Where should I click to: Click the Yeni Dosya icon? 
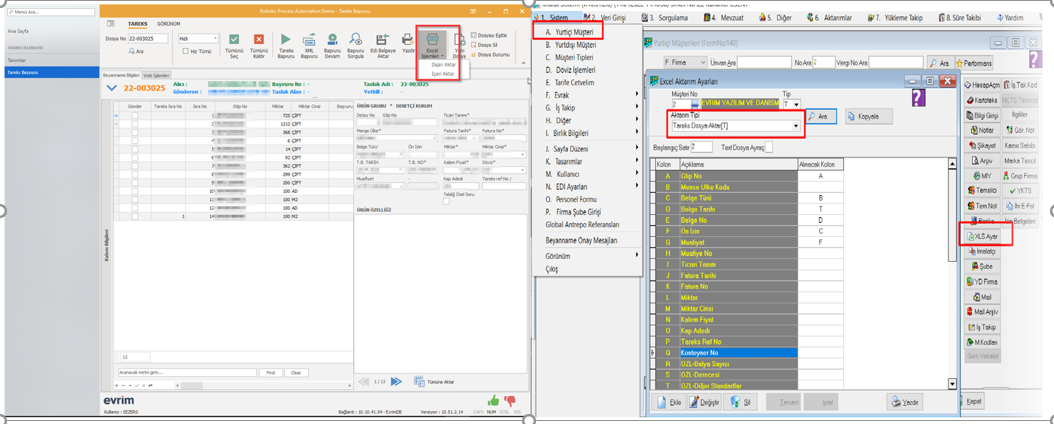click(x=460, y=41)
